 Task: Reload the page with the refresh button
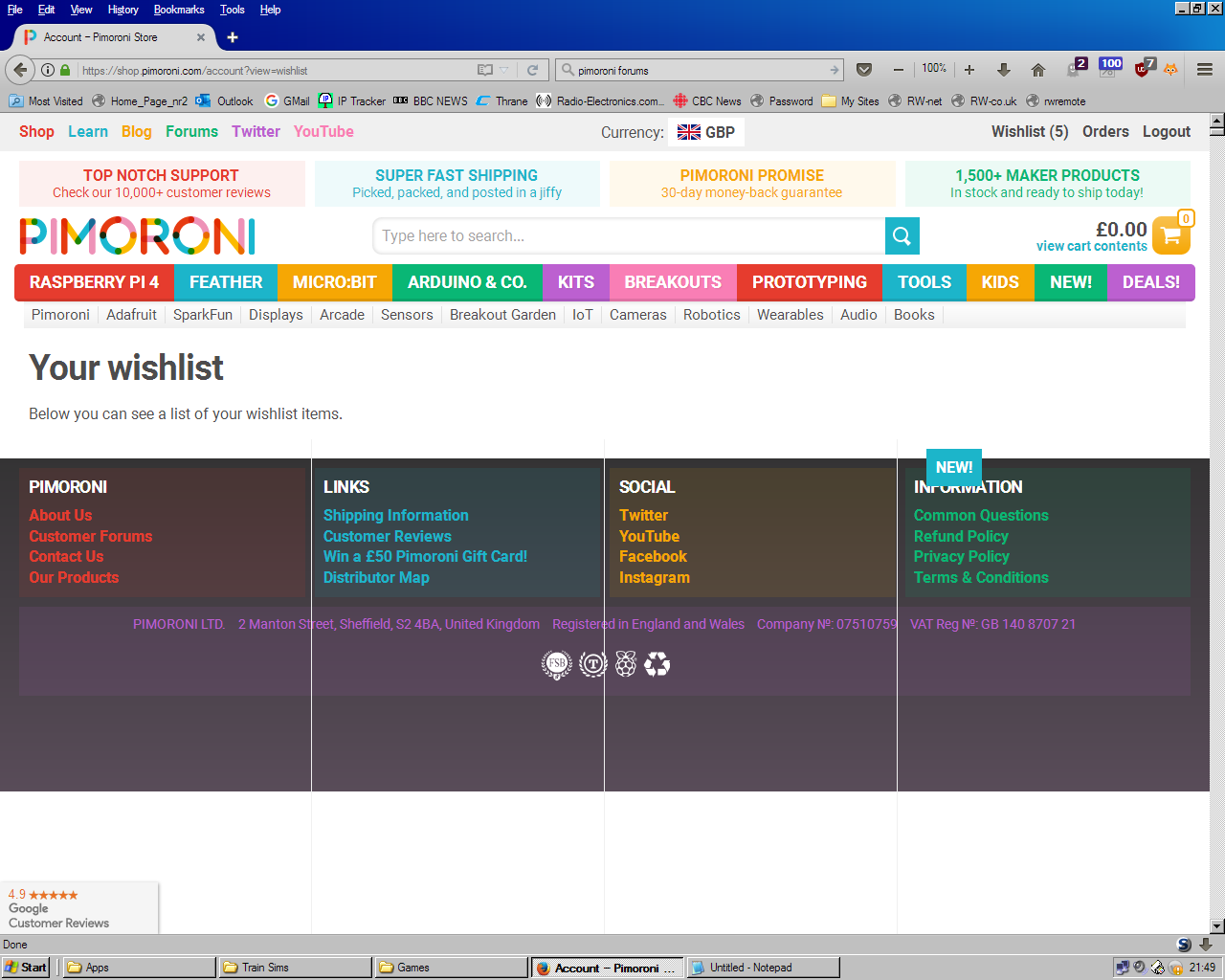[532, 70]
